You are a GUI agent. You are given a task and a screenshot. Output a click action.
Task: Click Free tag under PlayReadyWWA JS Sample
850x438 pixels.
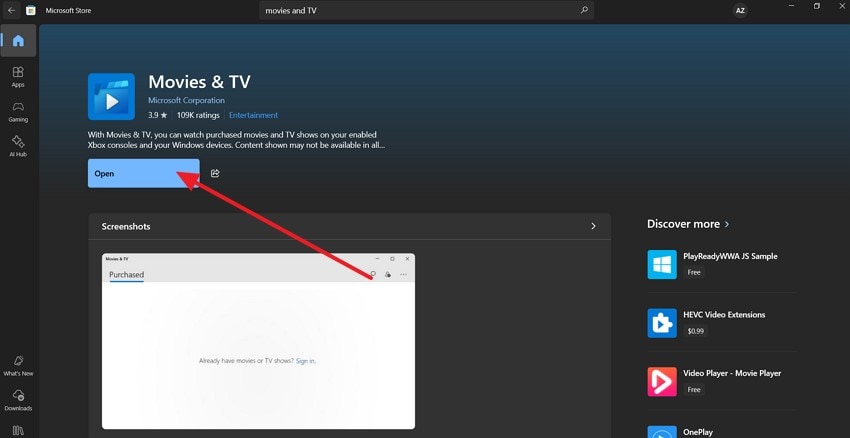694,273
